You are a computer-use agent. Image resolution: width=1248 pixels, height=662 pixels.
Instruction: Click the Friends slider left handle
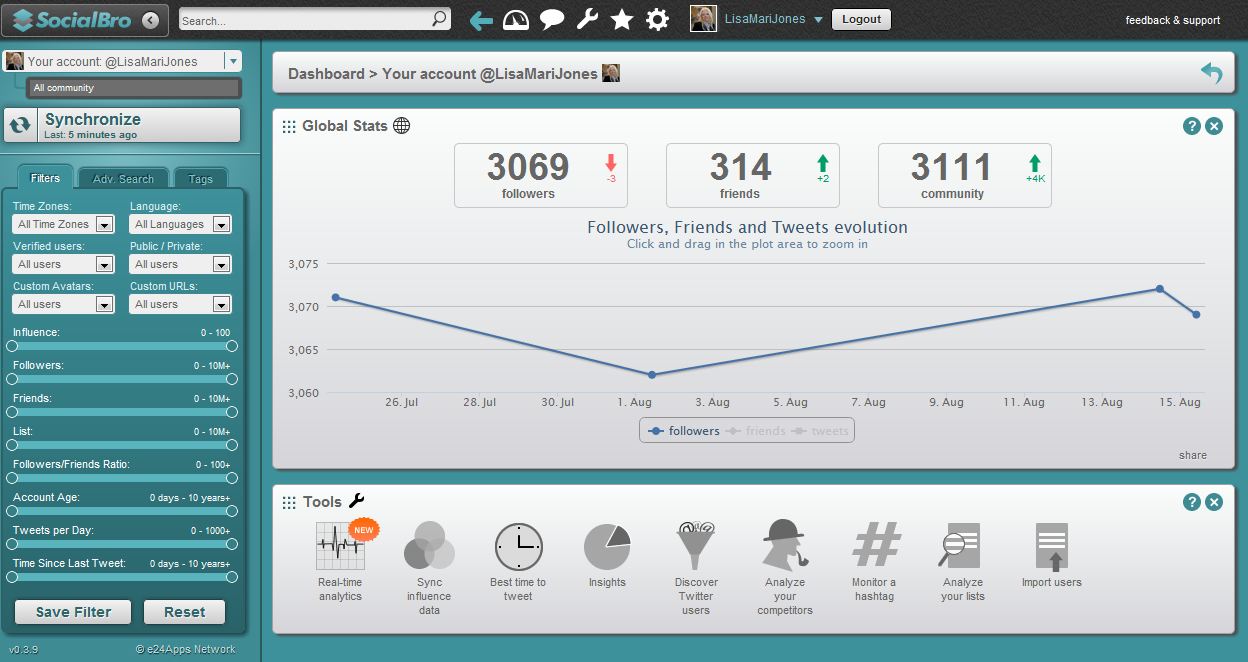pos(12,411)
